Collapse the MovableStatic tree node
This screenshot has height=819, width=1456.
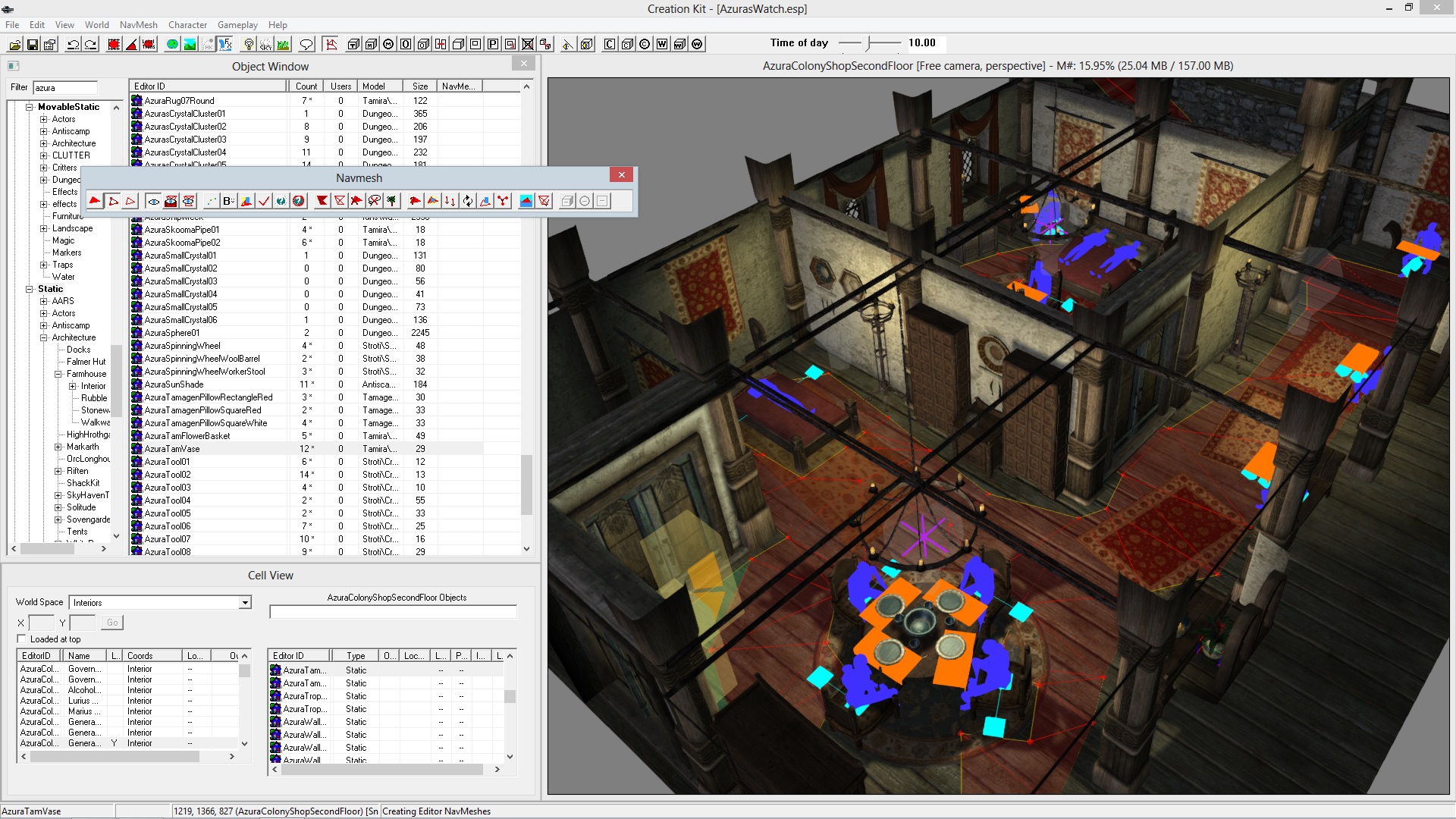(x=30, y=107)
